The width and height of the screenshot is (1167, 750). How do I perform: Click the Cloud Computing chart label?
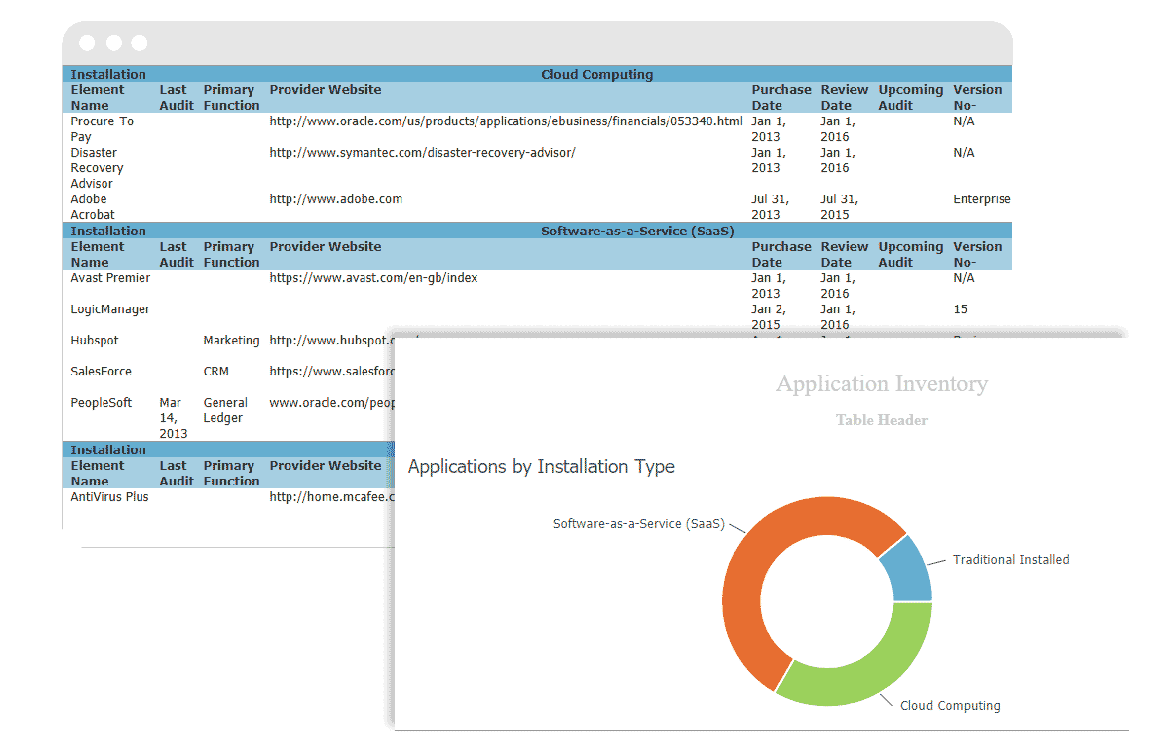tap(950, 705)
